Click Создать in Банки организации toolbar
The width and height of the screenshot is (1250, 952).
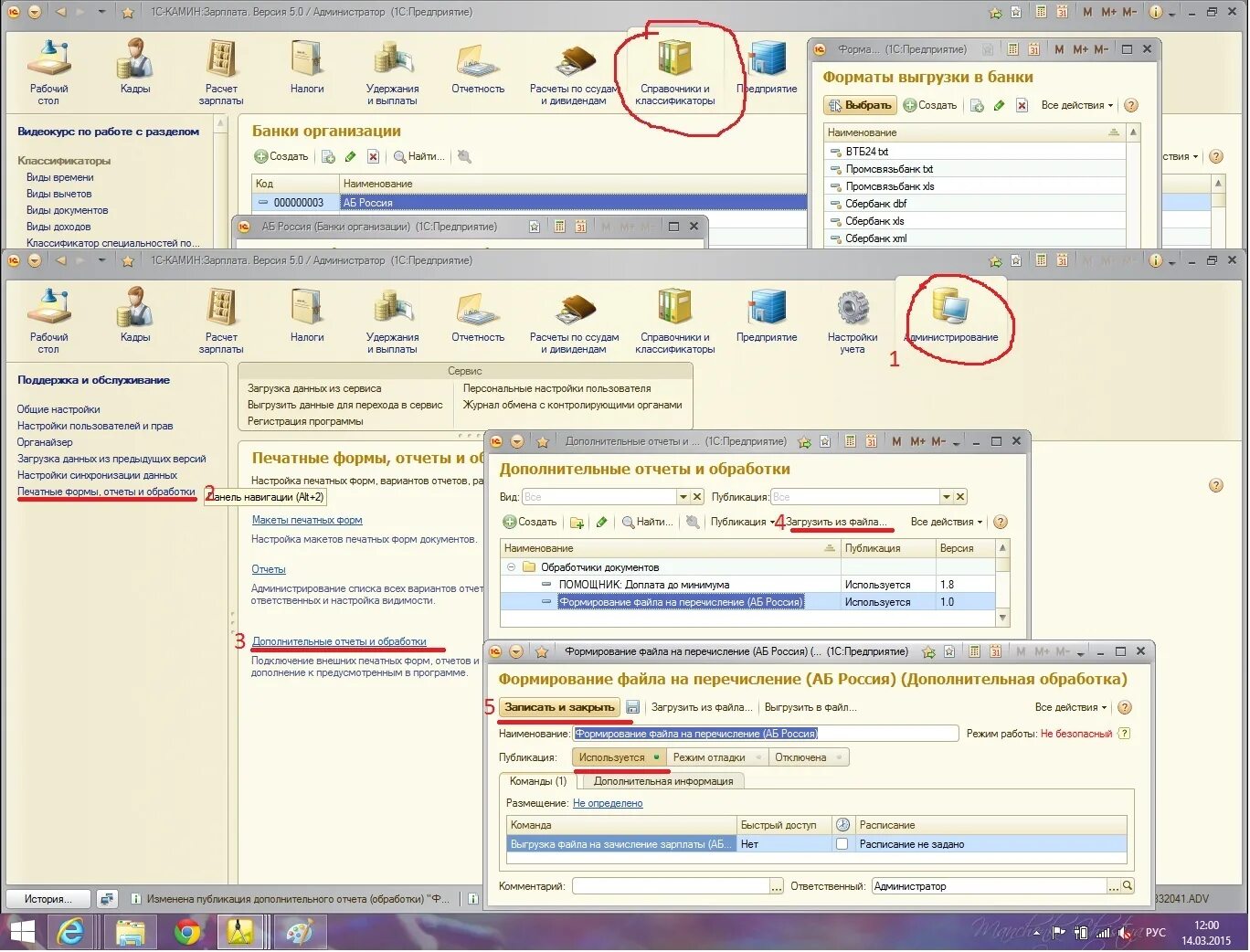point(281,156)
